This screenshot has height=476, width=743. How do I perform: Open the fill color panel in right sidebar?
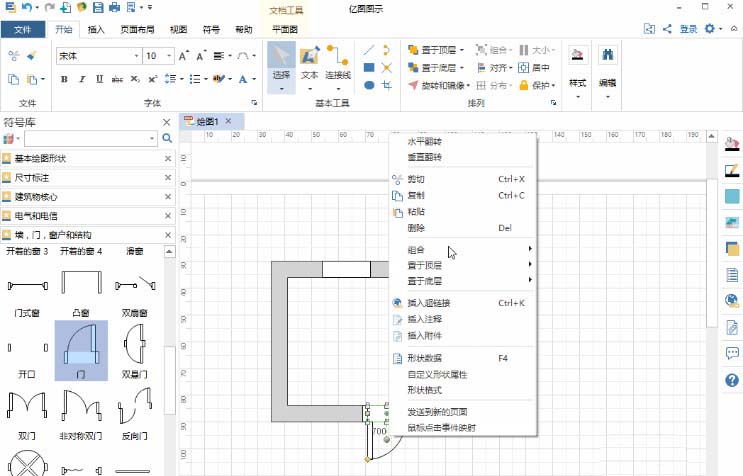732,145
